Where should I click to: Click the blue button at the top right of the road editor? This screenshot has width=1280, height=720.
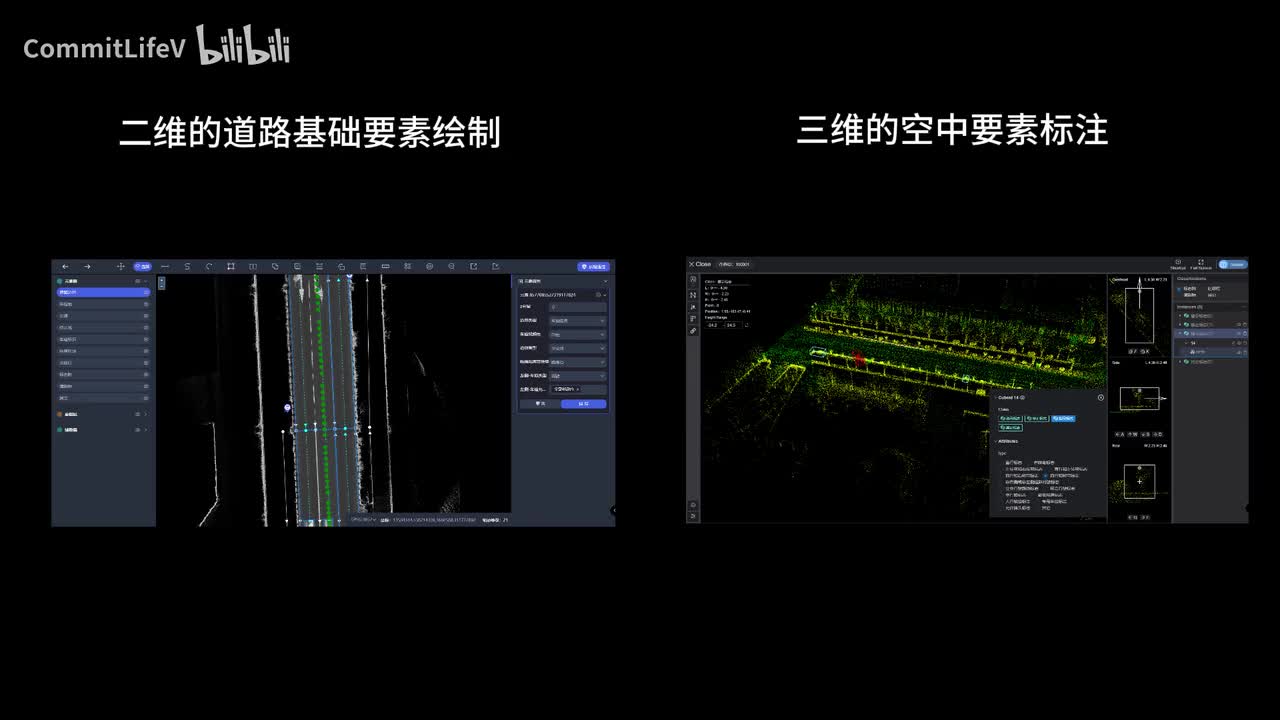coord(593,267)
